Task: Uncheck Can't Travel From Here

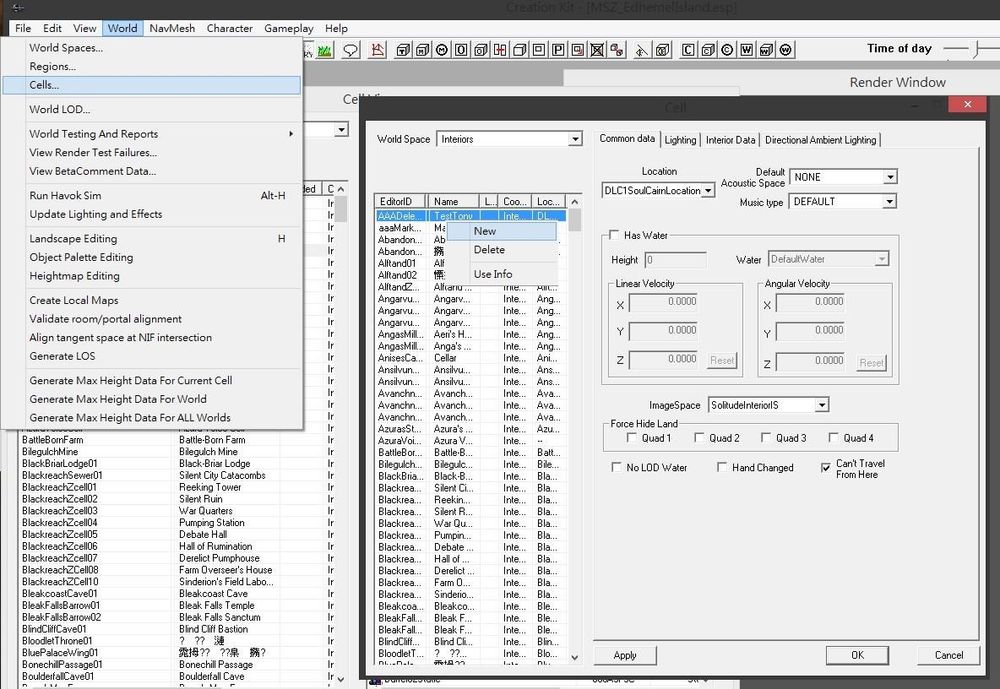Action: point(825,468)
